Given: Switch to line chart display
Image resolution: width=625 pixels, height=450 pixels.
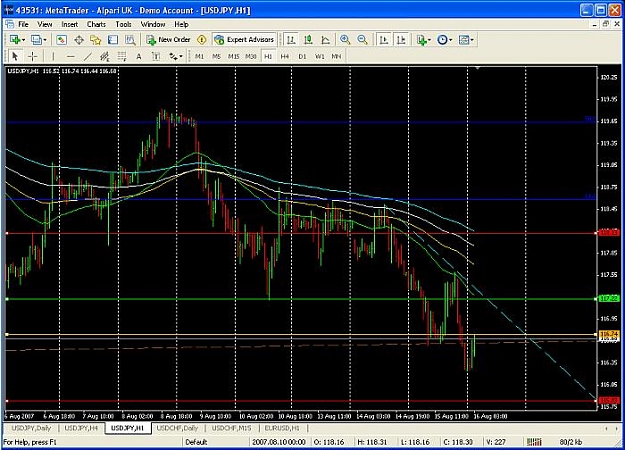Looking at the screenshot, I should coord(325,40).
